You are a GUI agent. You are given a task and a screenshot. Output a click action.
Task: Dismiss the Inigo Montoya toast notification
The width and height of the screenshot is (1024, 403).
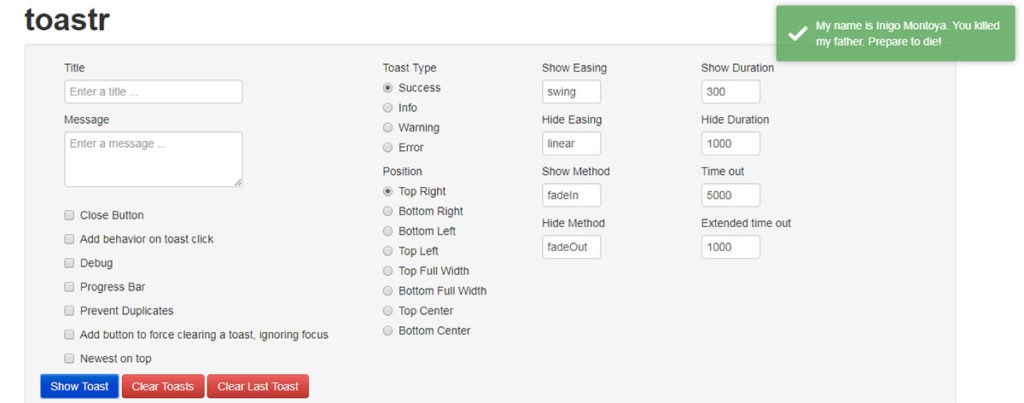point(894,33)
